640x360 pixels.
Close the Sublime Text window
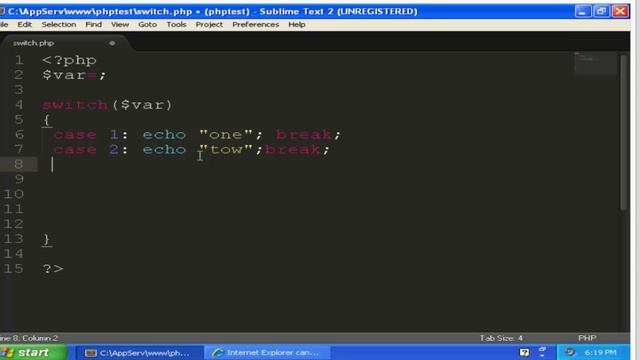pos(620,11)
